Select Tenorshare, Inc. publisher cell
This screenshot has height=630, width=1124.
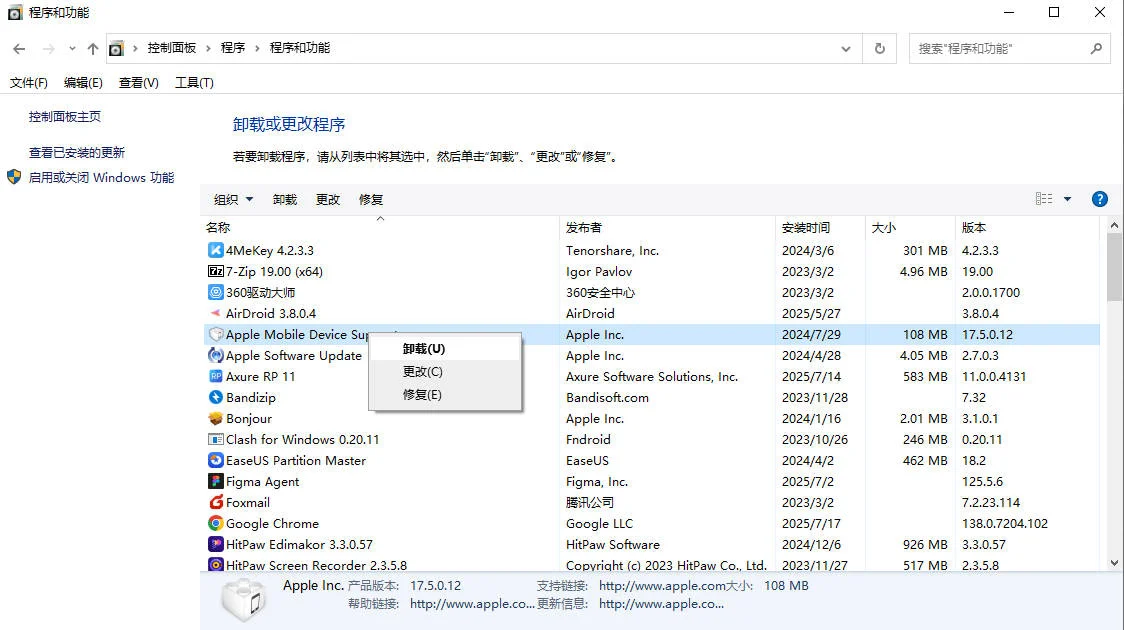(x=612, y=250)
